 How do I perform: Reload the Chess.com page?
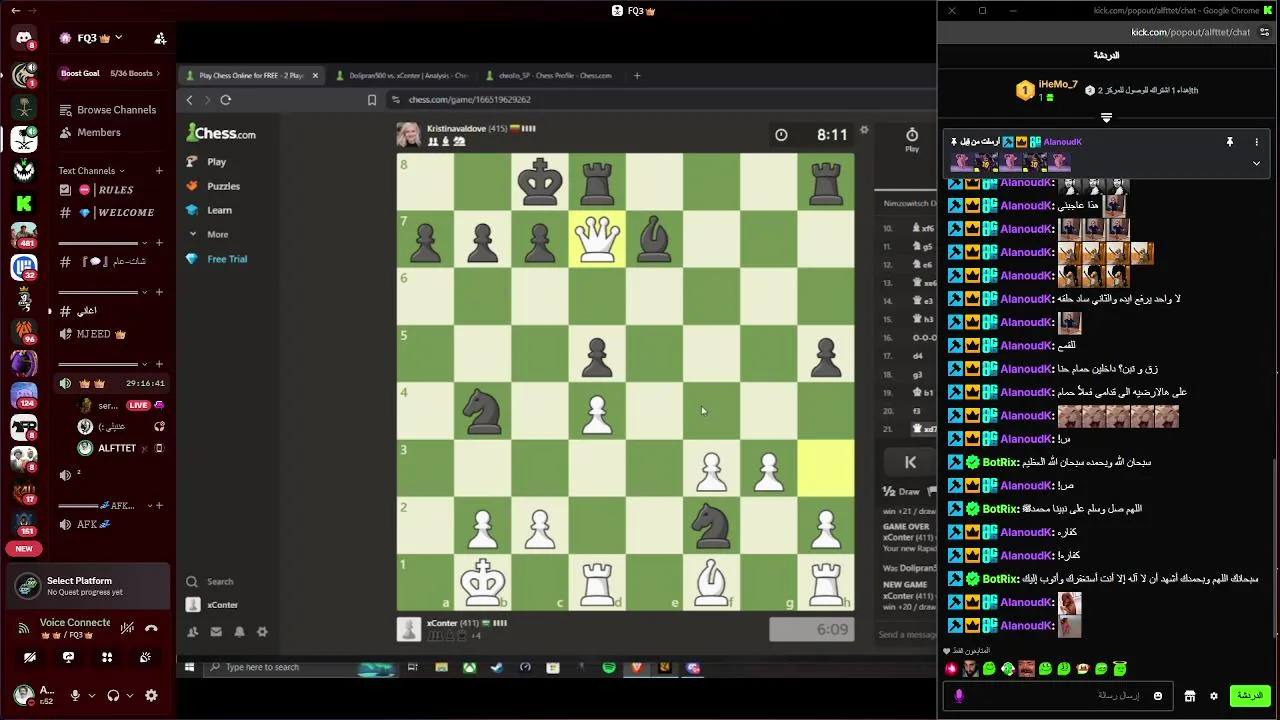tap(226, 100)
